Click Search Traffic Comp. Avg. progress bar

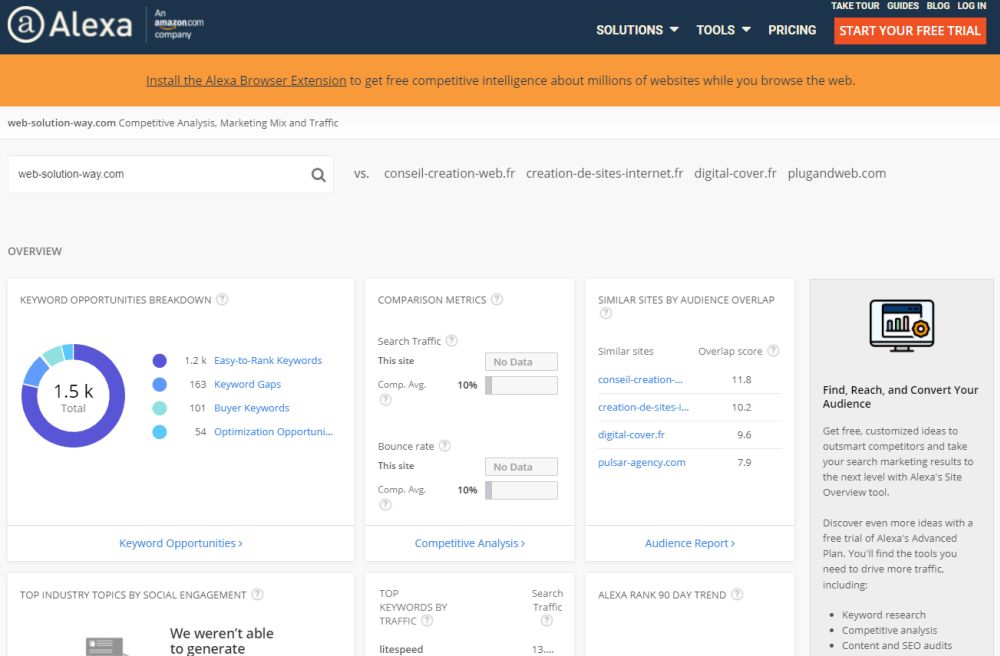click(x=521, y=385)
